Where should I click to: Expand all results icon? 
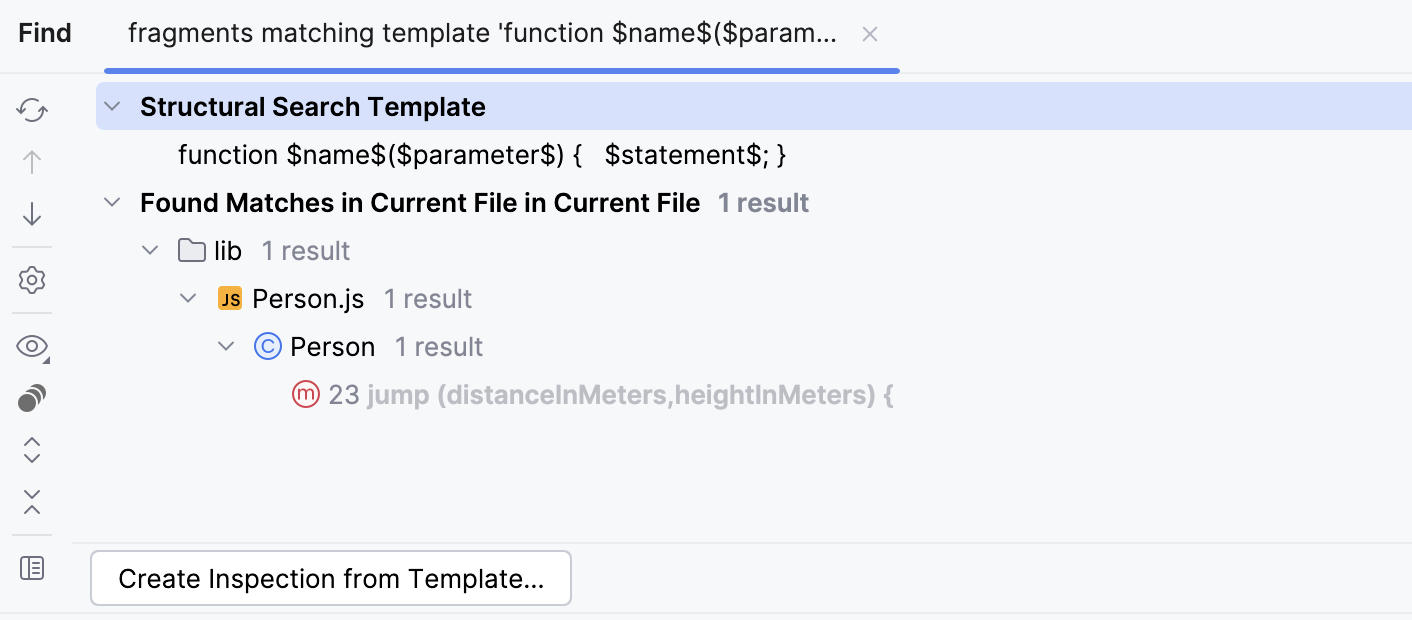(x=32, y=450)
